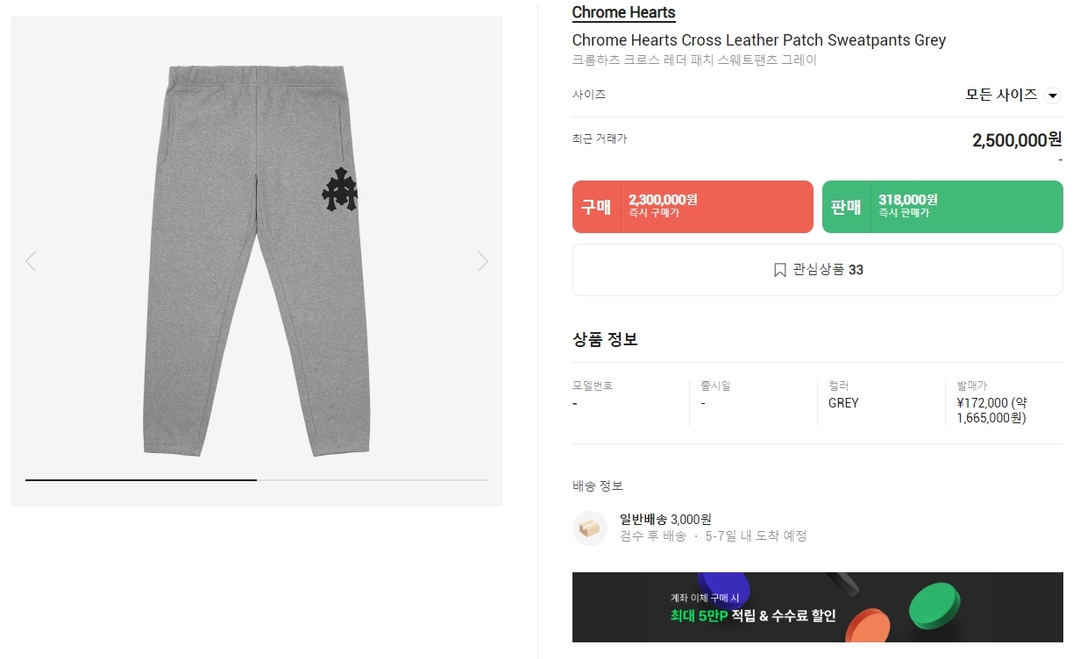This screenshot has height=659, width=1080.
Task: Select 일반배송 3,000원 shipping option
Action: click(665, 519)
